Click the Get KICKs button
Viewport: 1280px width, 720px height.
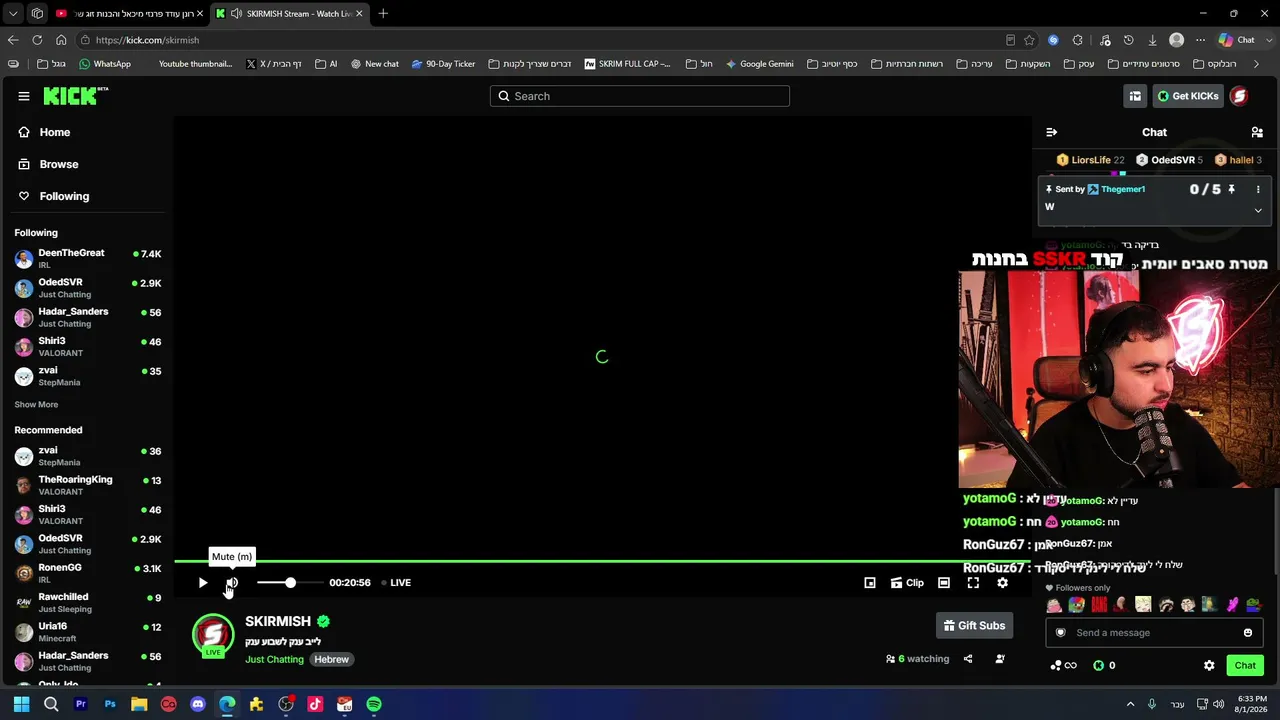click(1188, 96)
